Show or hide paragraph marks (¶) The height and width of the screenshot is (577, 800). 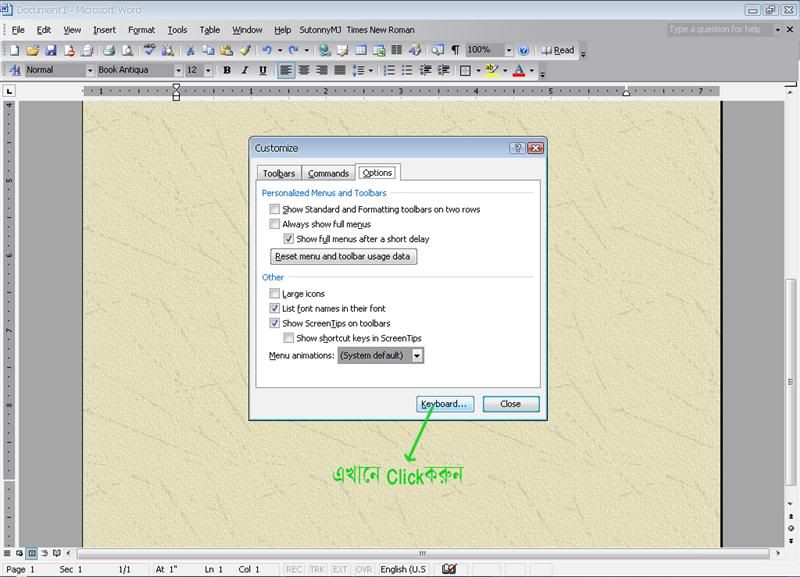tap(455, 50)
